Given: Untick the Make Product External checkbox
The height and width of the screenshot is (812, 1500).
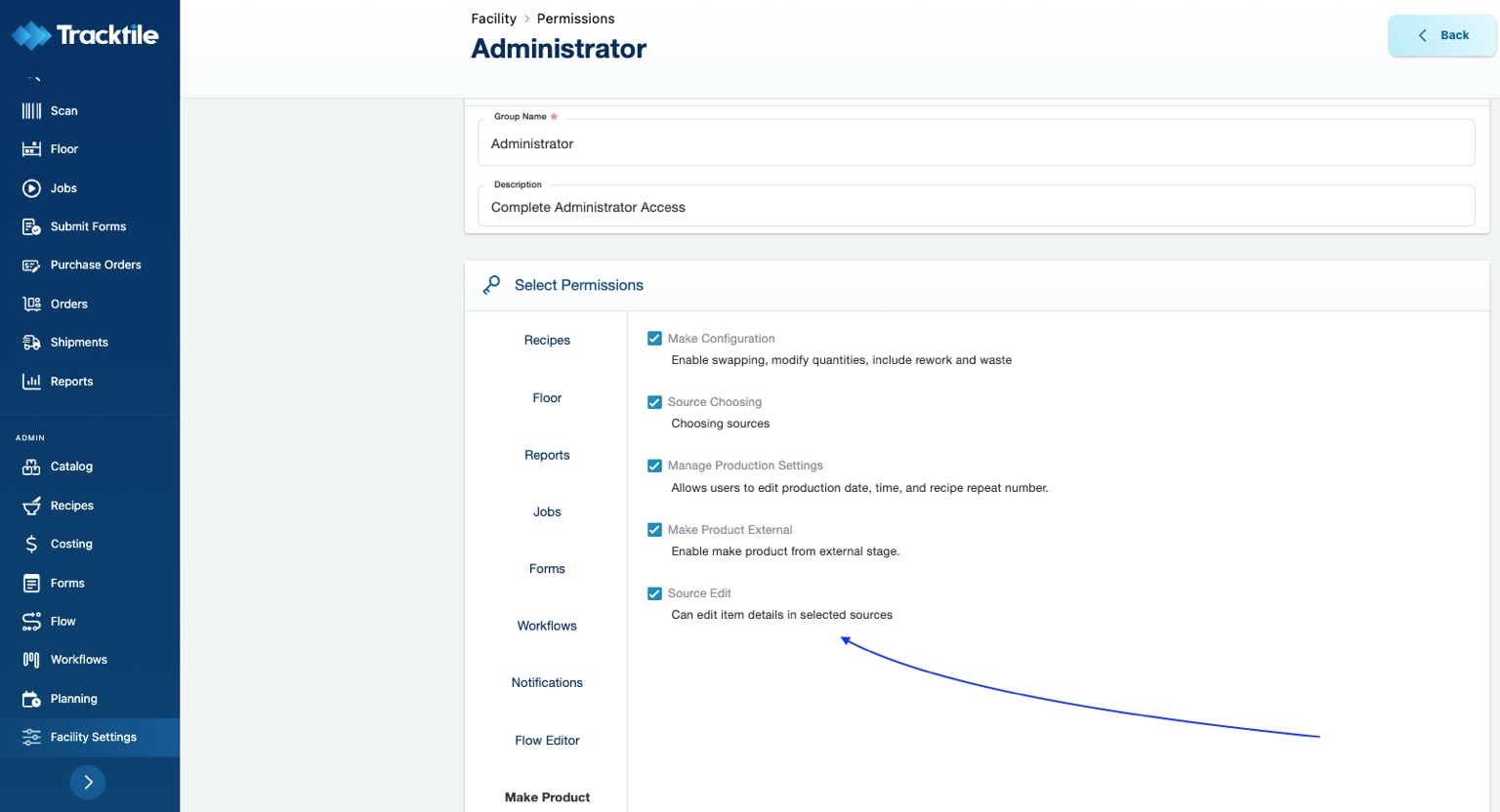Looking at the screenshot, I should (654, 530).
